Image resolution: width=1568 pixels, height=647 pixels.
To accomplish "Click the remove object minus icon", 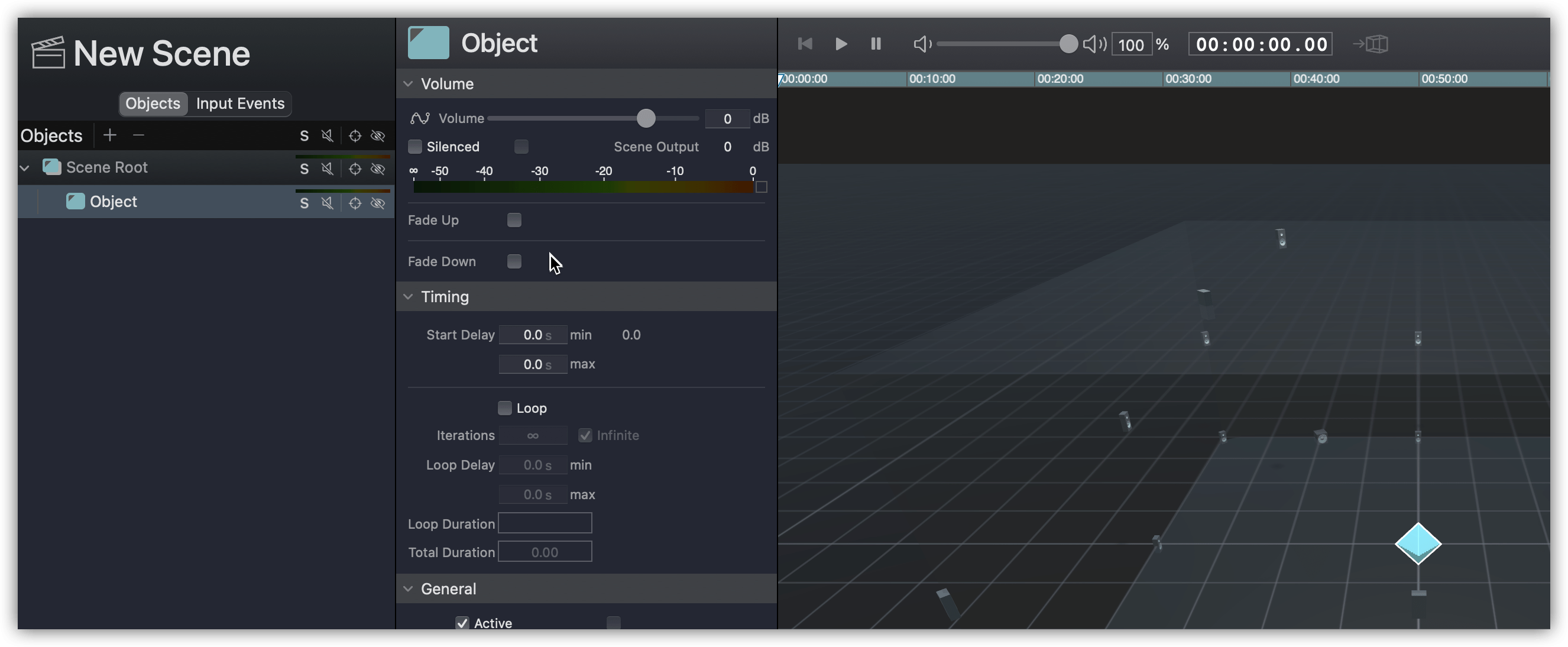I will [x=139, y=135].
